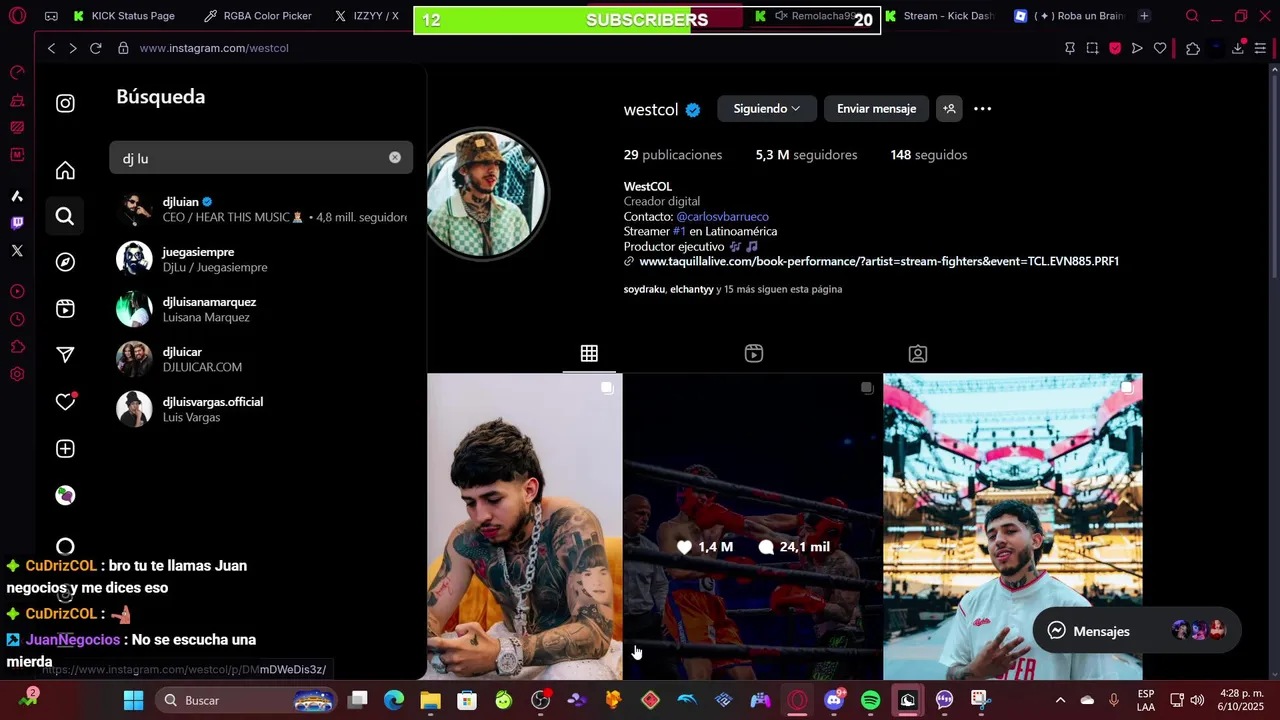The width and height of the screenshot is (1280, 720).
Task: Open the three-dots options menu on profile
Action: tap(983, 109)
